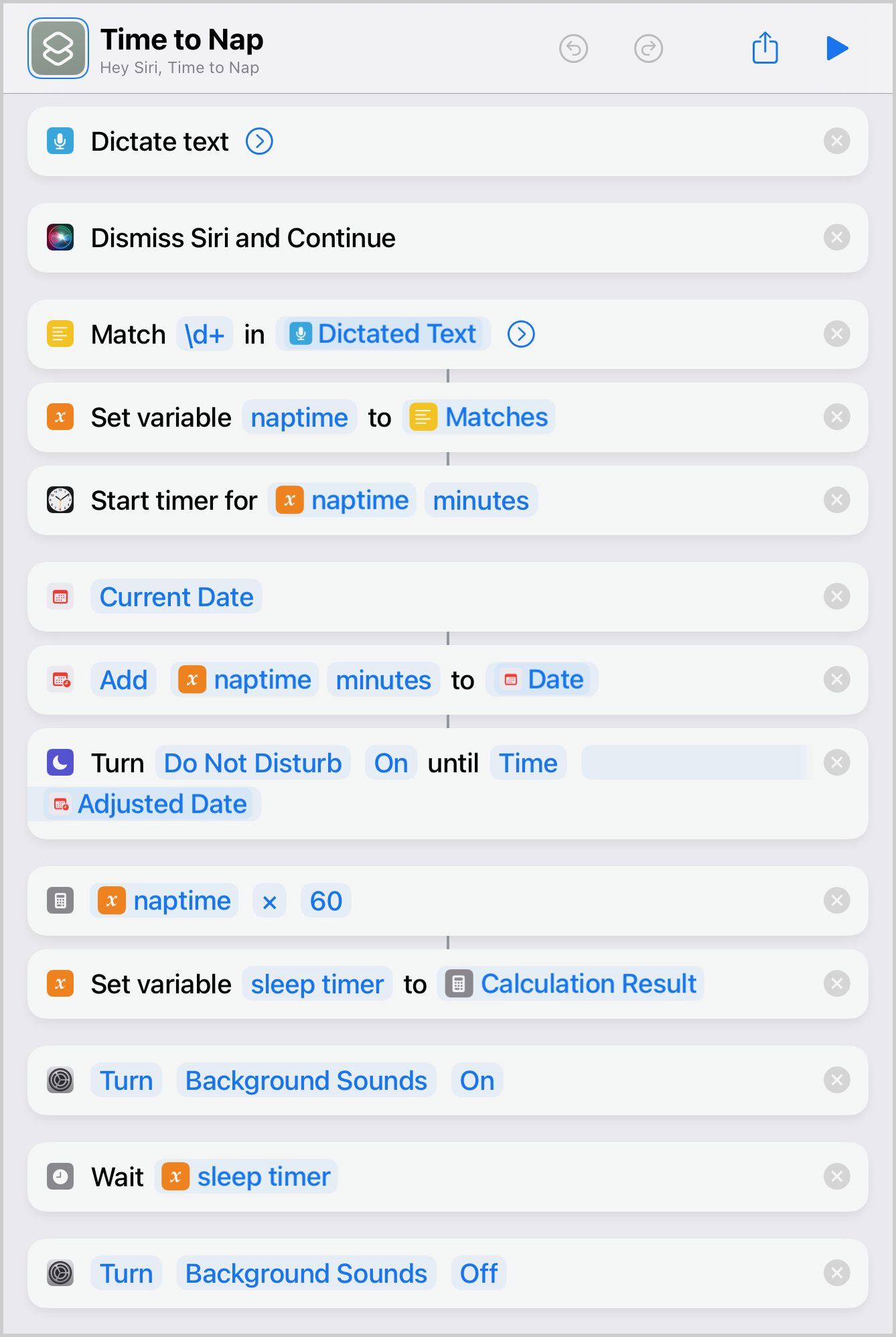Run the Time to Nap shortcut
896x1337 pixels.
pyautogui.click(x=836, y=48)
